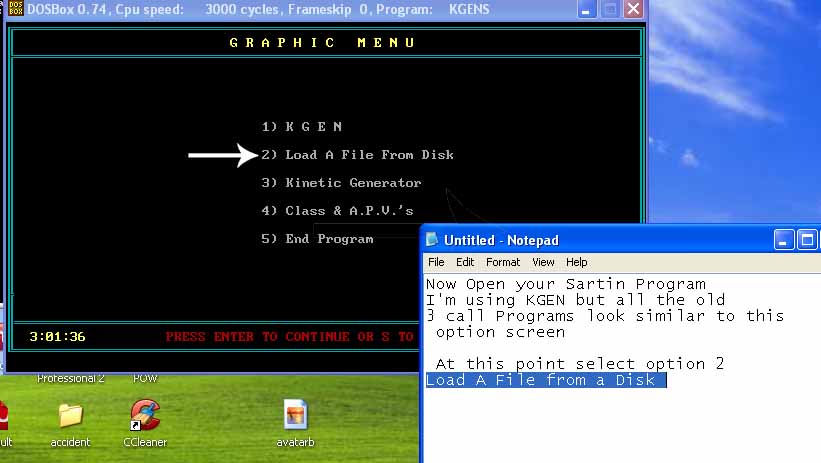Click the '5) End Program' line
The width and height of the screenshot is (821, 463).
[317, 239]
